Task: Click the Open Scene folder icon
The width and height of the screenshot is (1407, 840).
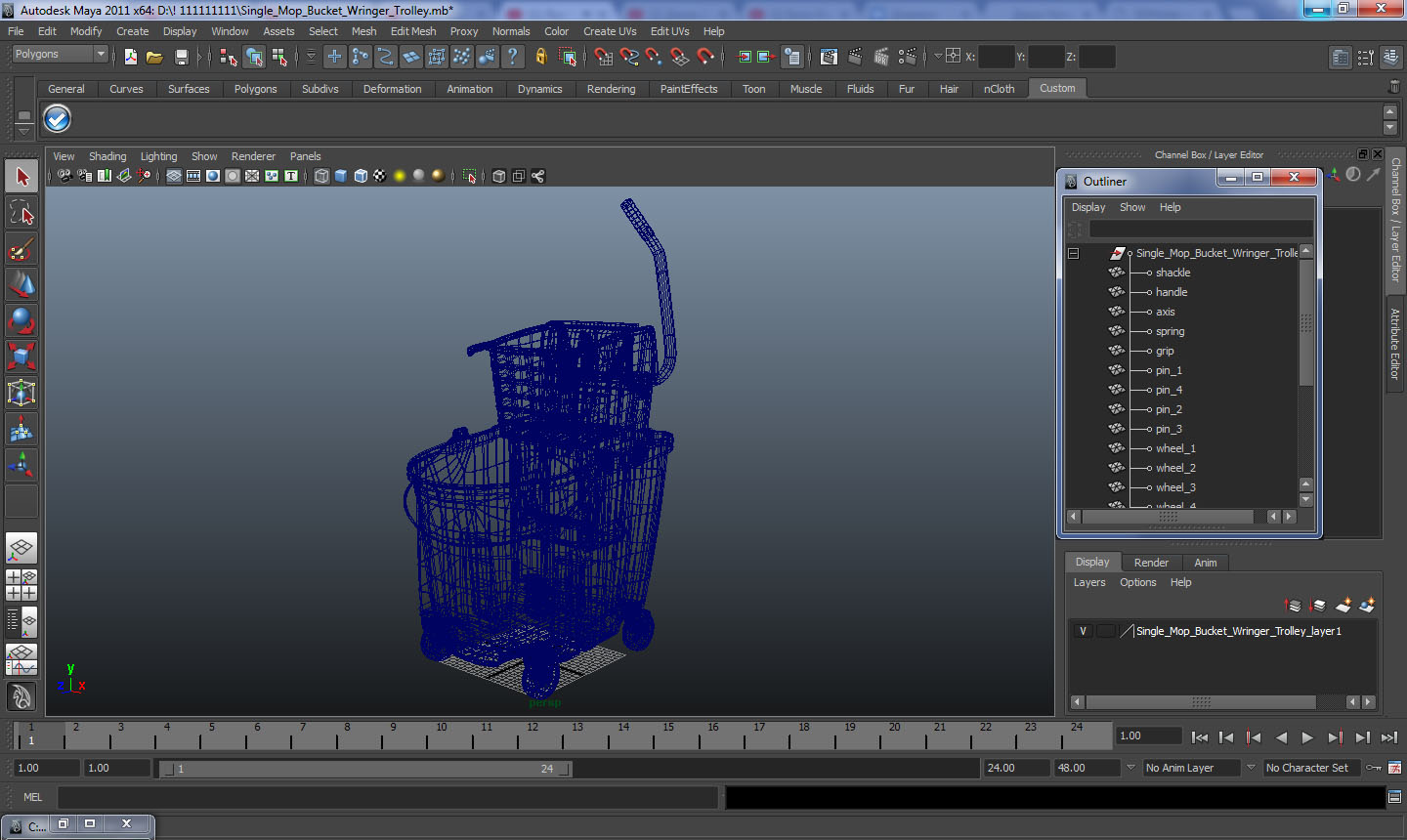Action: [x=154, y=58]
